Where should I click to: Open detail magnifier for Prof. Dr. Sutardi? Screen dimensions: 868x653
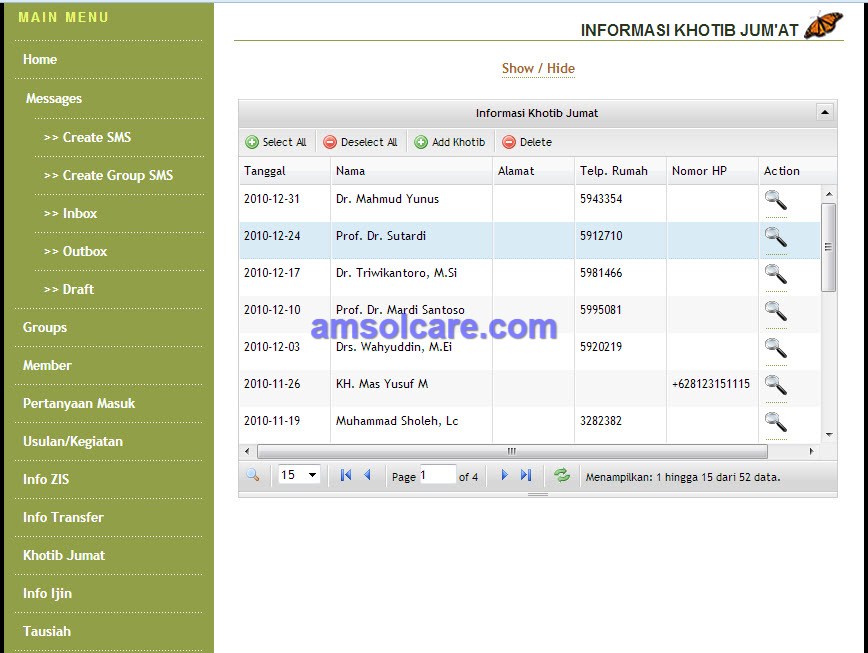click(x=776, y=237)
